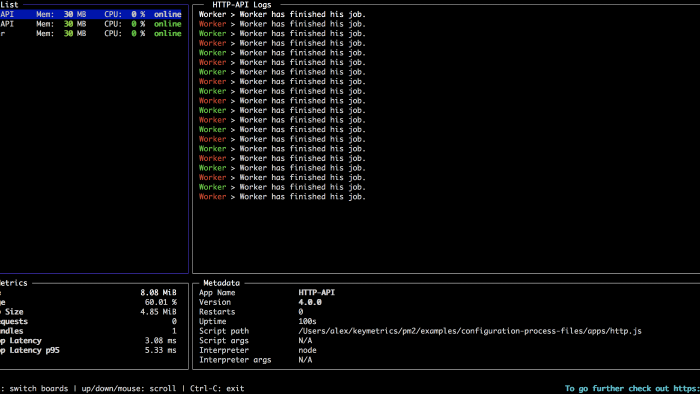The height and width of the screenshot is (394, 700).
Task: Click the 'HTTP-API' app name value
Action: tap(317, 293)
